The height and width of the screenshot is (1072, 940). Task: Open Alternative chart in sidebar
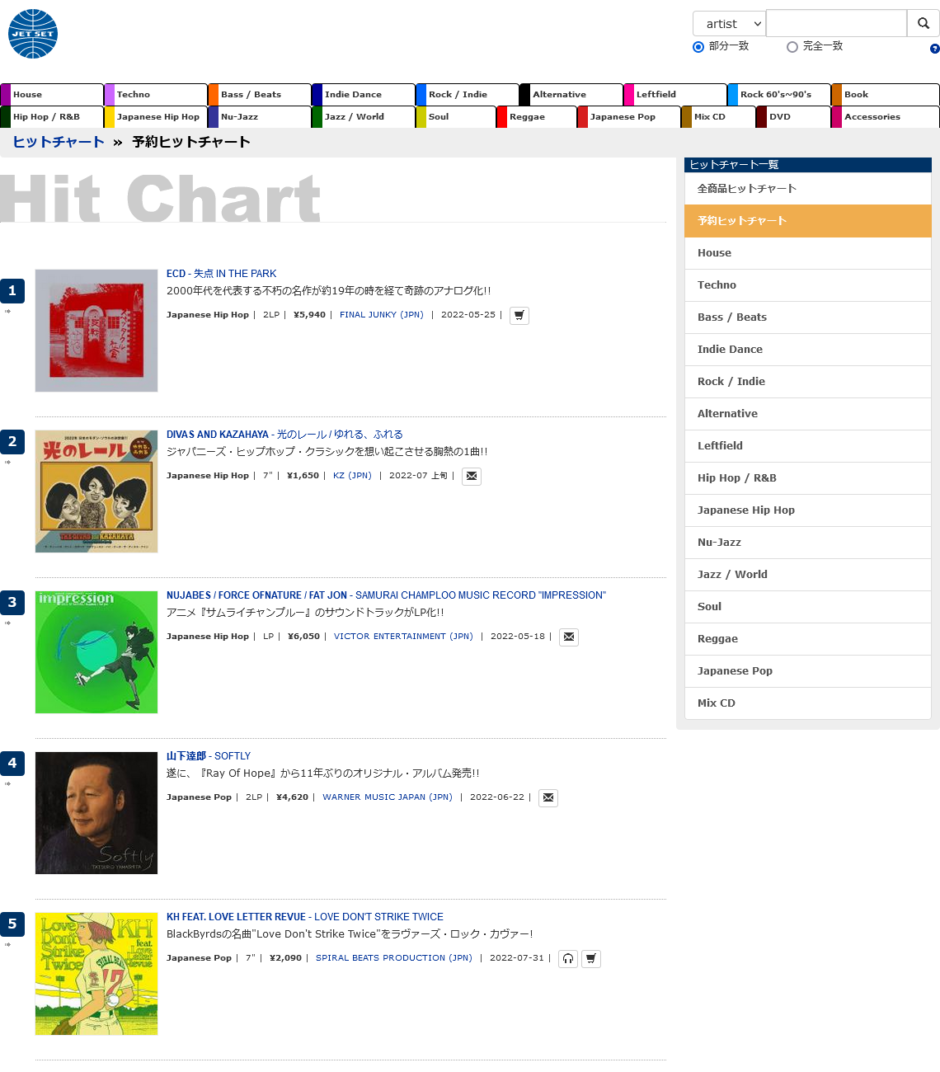click(807, 414)
